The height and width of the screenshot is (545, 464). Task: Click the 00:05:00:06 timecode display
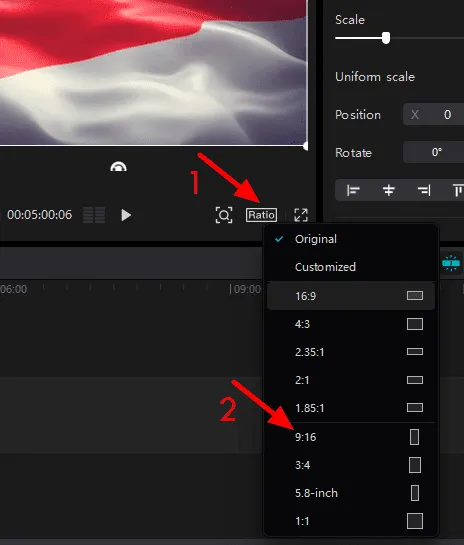click(39, 215)
